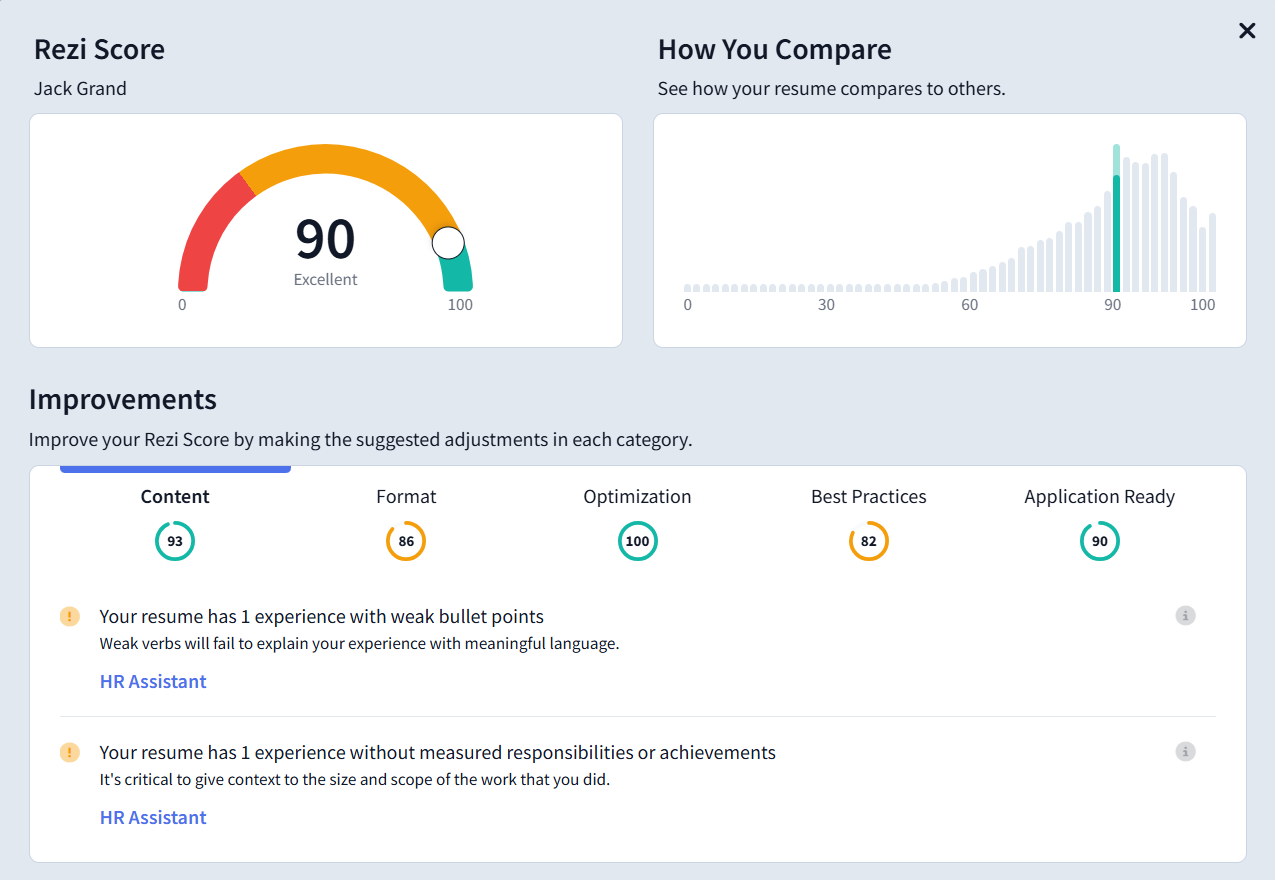
Task: Click the Optimization score circle showing 100
Action: [x=637, y=541]
